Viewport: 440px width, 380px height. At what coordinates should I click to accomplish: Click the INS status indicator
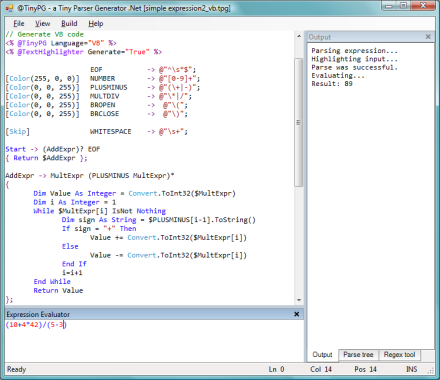coord(411,369)
